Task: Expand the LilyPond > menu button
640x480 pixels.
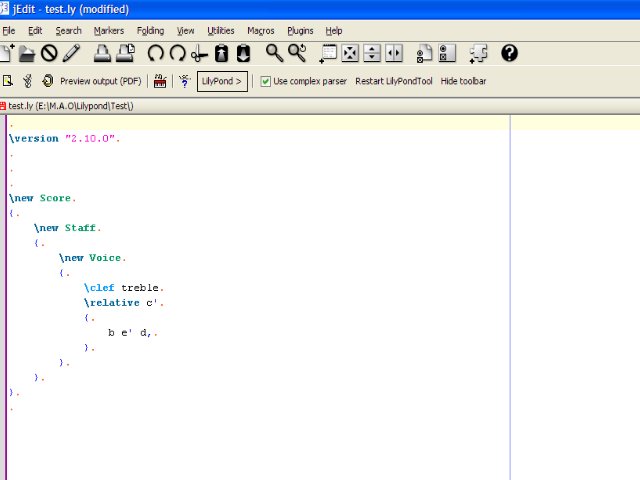Action: pos(222,81)
